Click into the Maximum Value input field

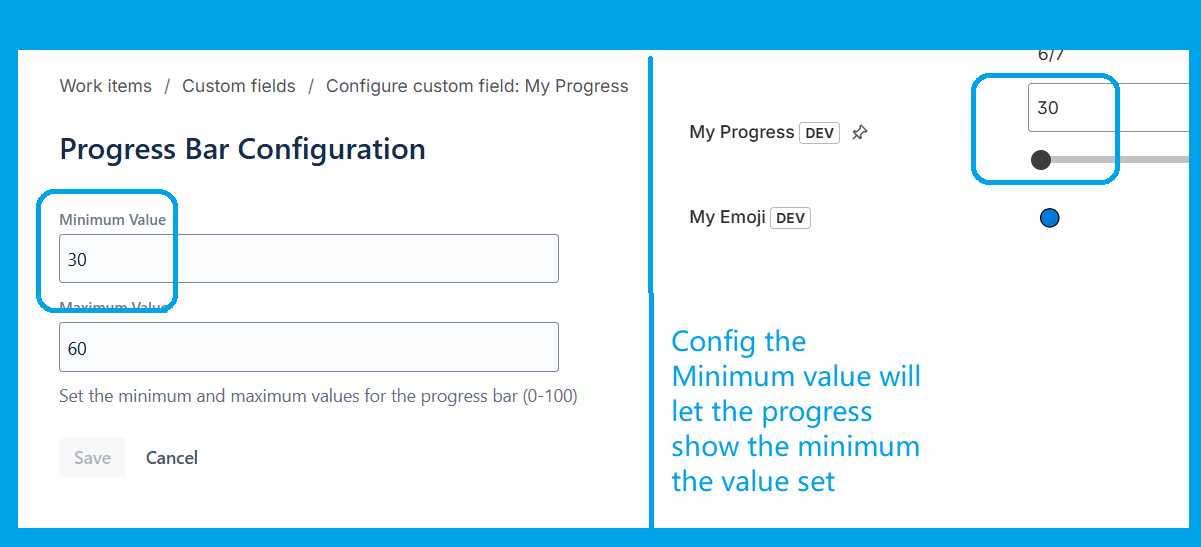tap(308, 347)
